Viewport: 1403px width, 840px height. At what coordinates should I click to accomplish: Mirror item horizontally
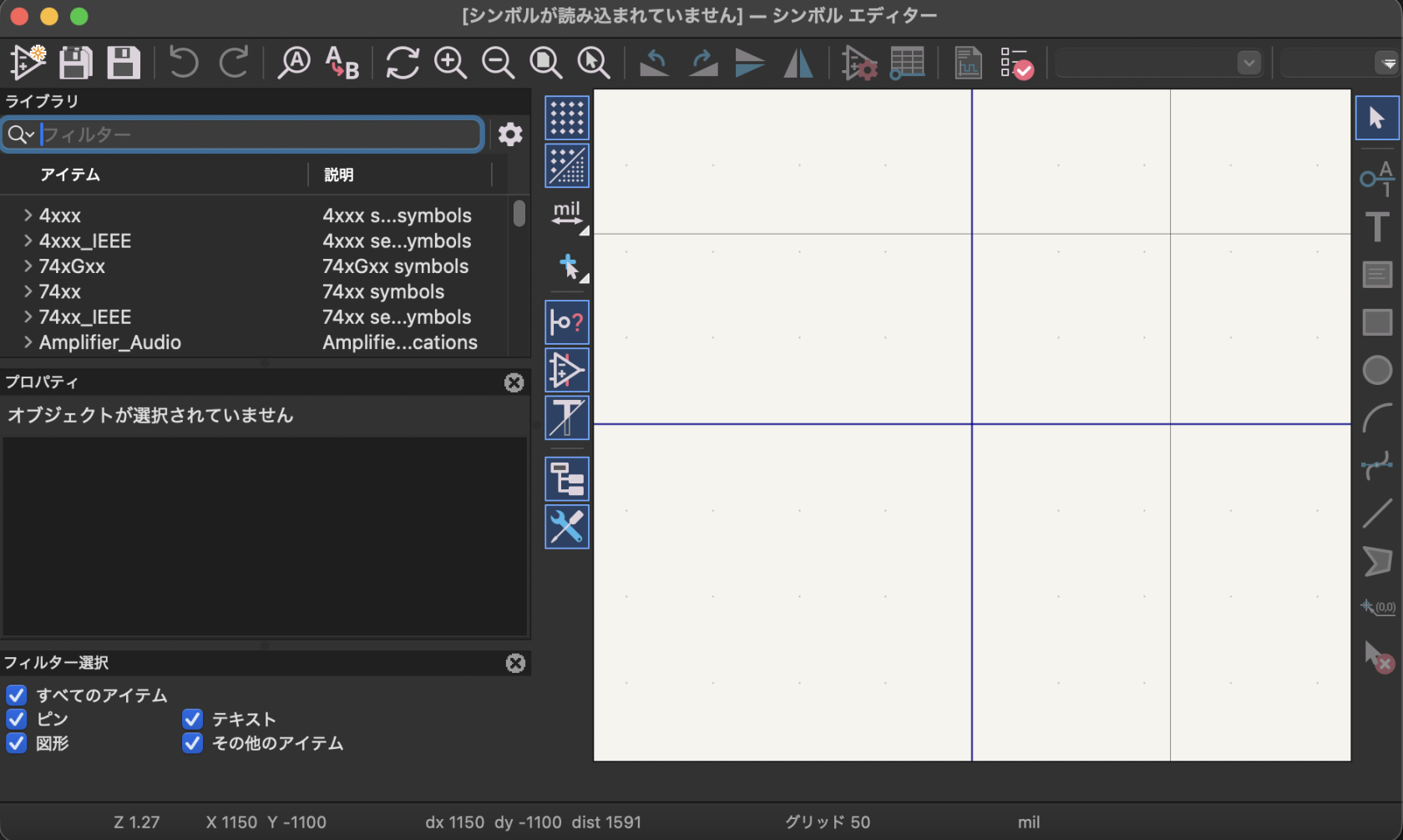coord(798,63)
